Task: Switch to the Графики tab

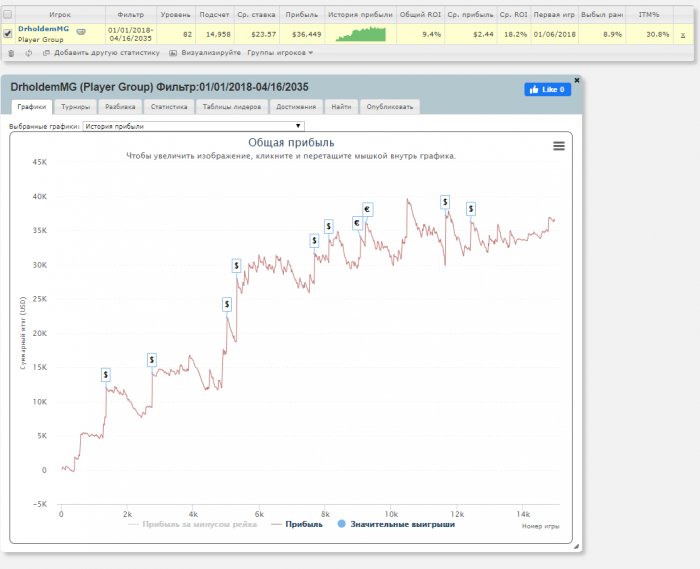Action: tap(32, 107)
